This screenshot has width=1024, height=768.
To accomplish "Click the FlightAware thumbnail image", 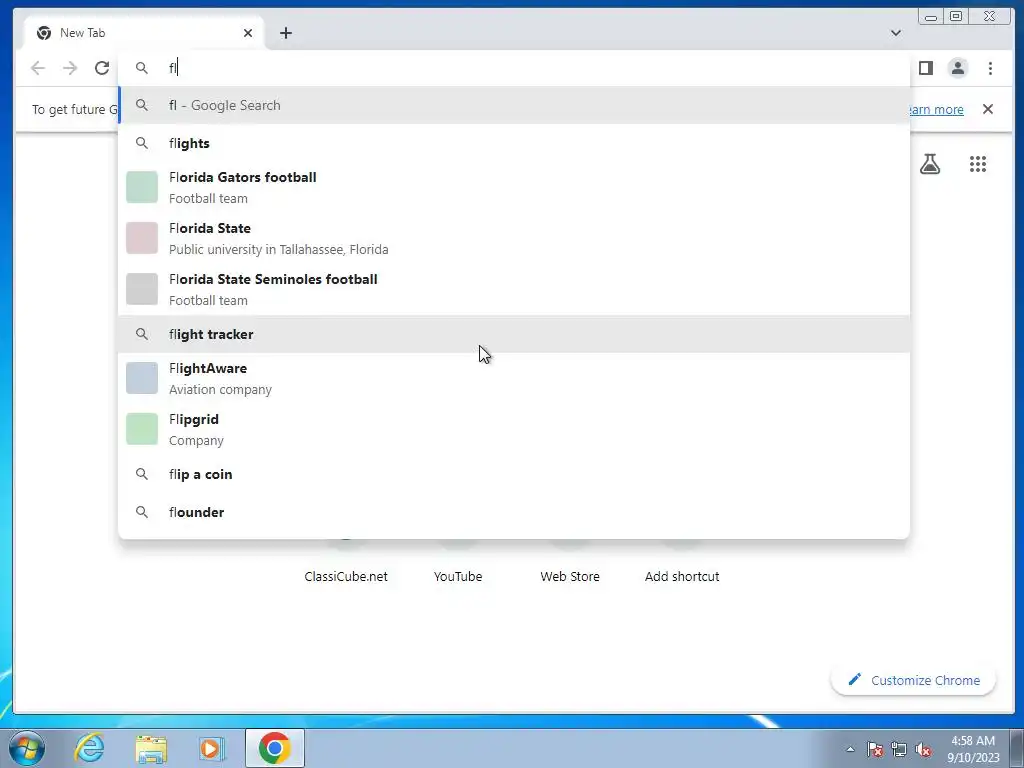I will pos(142,377).
